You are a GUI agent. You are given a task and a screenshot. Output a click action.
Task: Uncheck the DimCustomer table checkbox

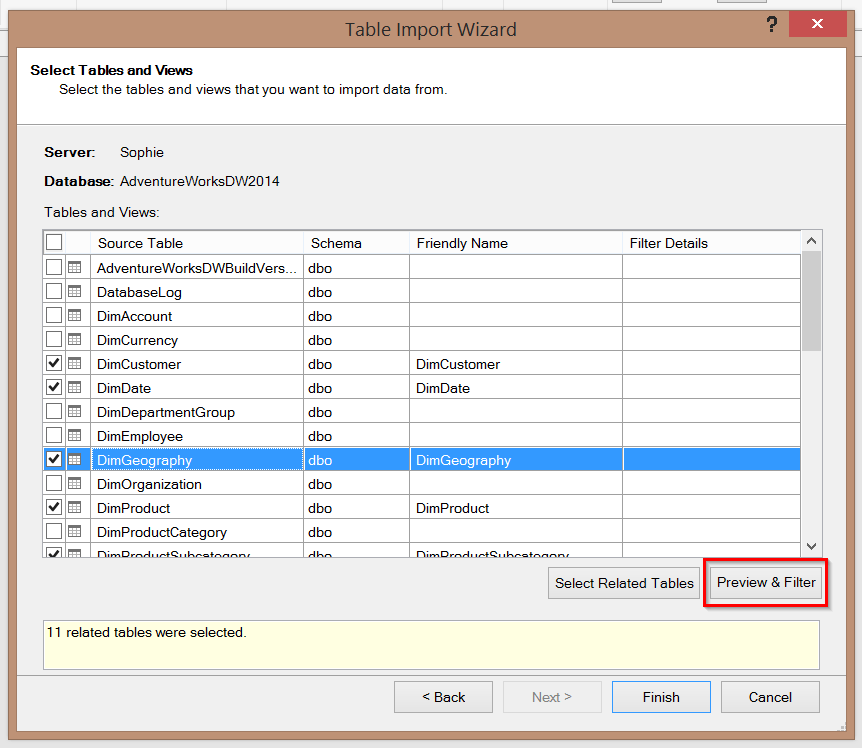54,364
